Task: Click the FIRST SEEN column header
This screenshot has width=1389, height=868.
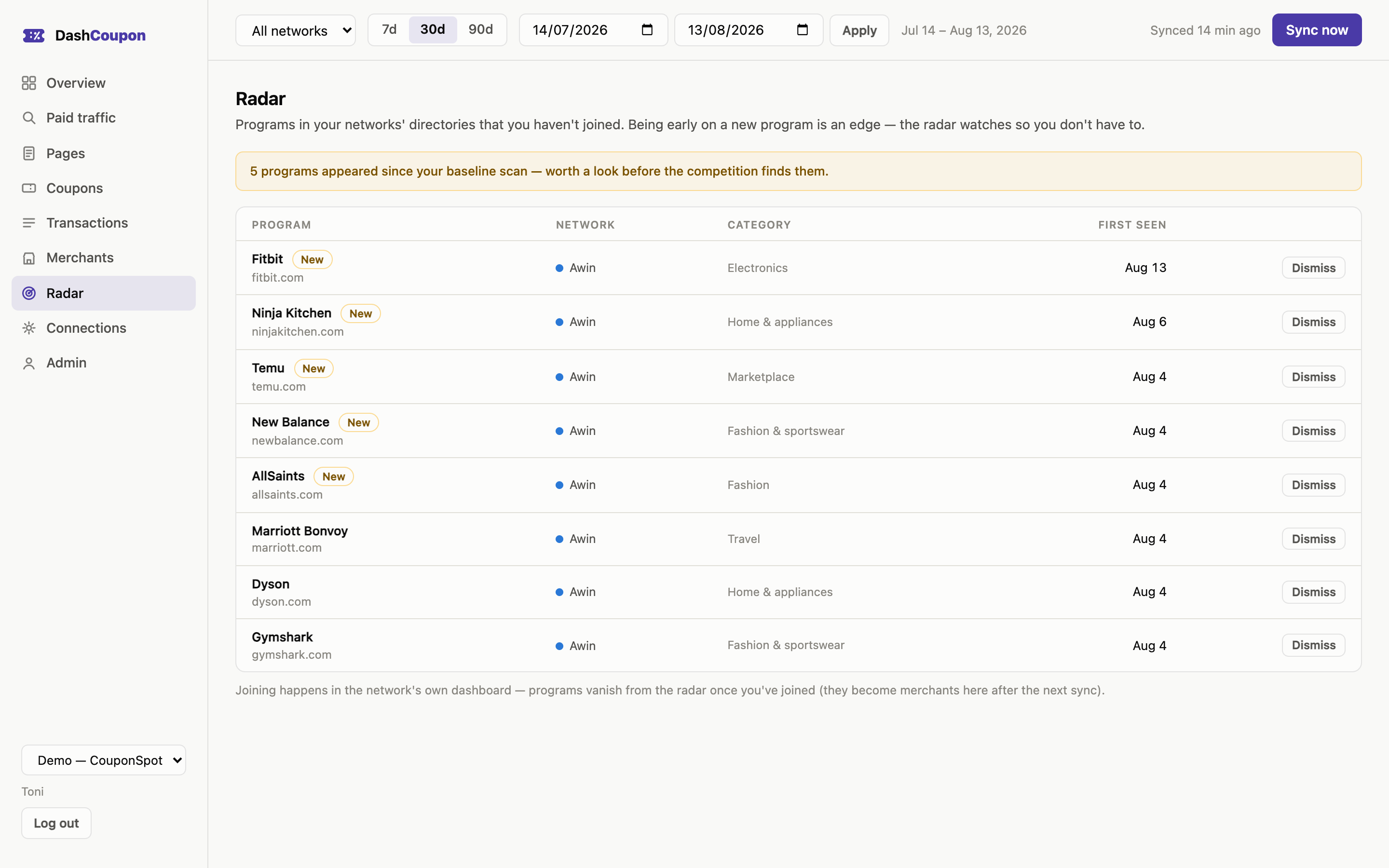Action: [x=1132, y=225]
